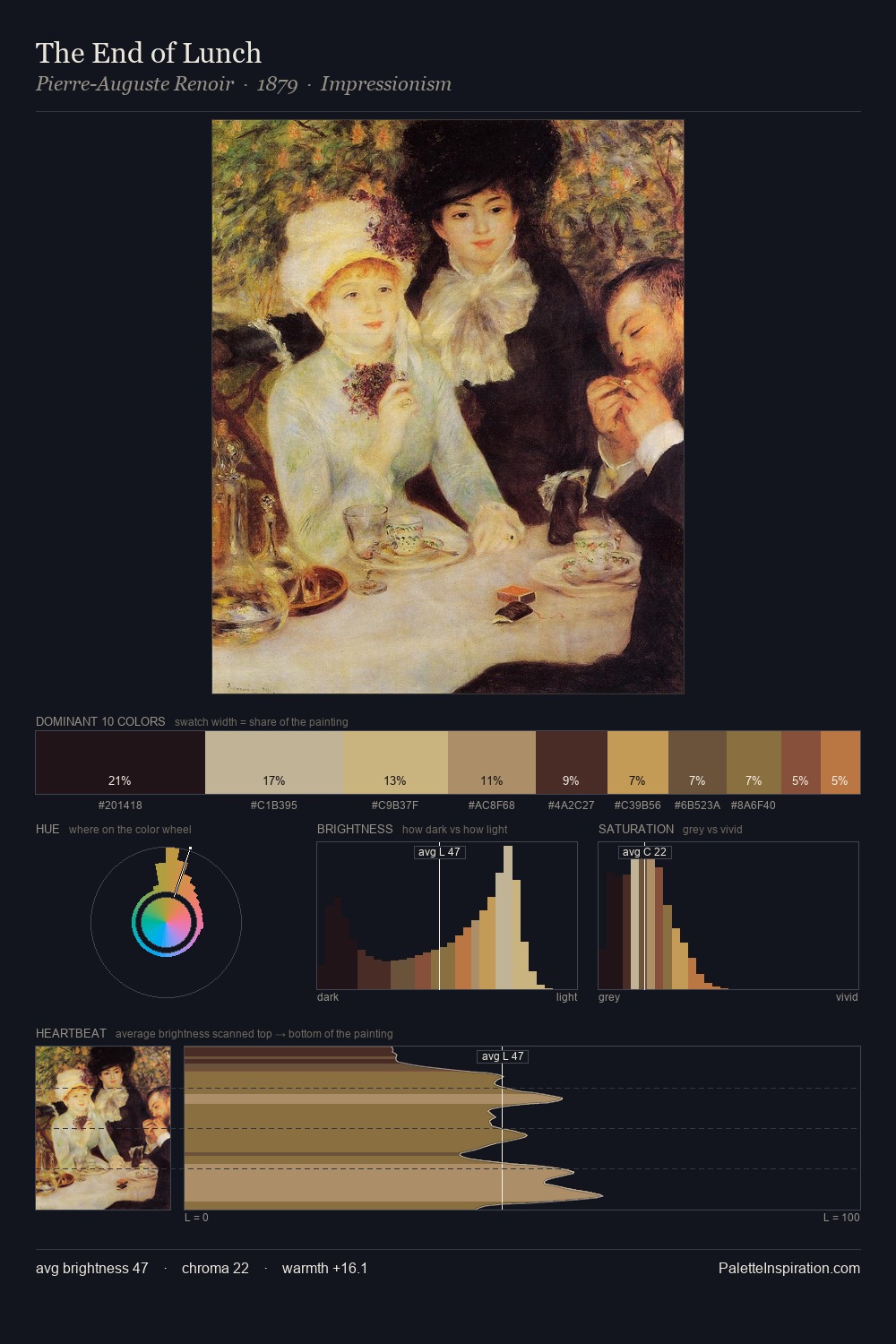Pick the 13% swatch #C9B37F

click(x=395, y=762)
